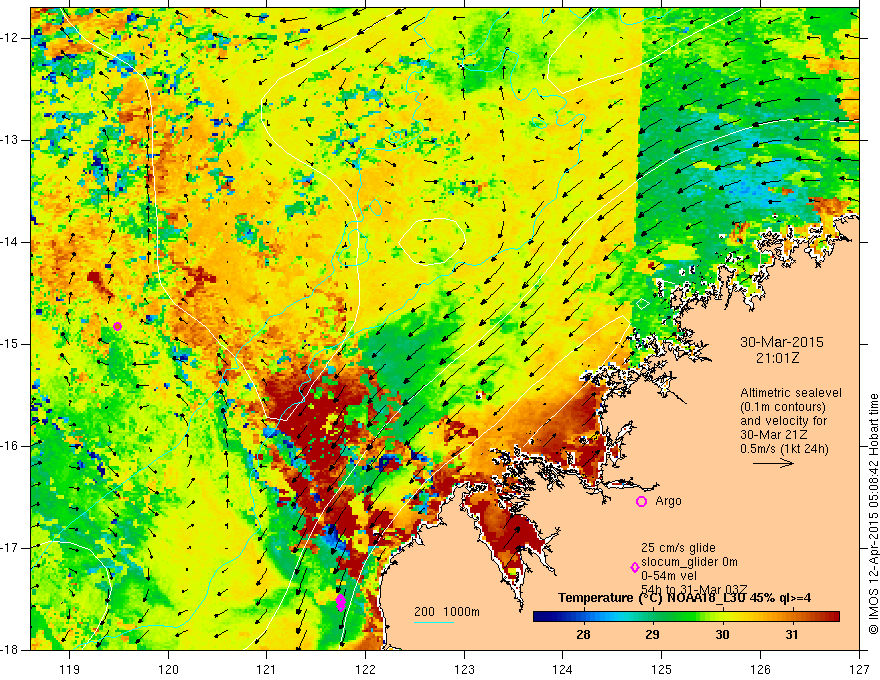Click the '200 1000m' bathymetry label

[447, 612]
